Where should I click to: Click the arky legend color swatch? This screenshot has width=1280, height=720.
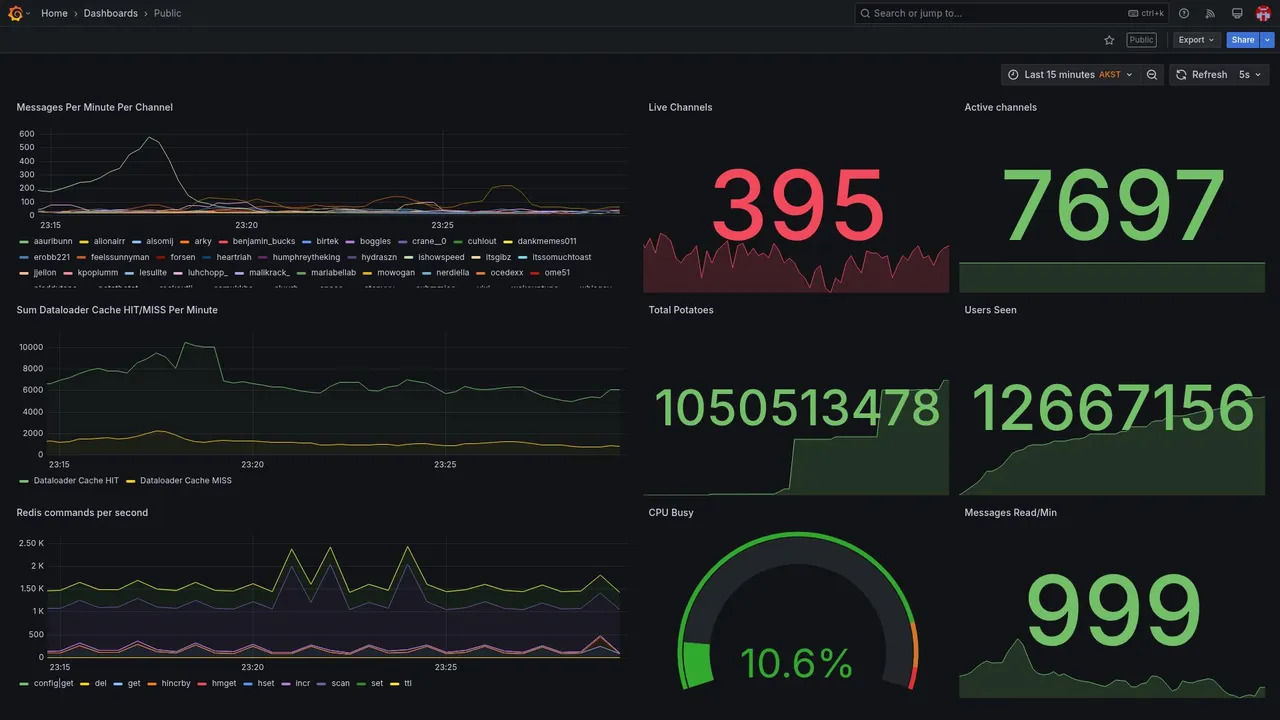point(184,242)
